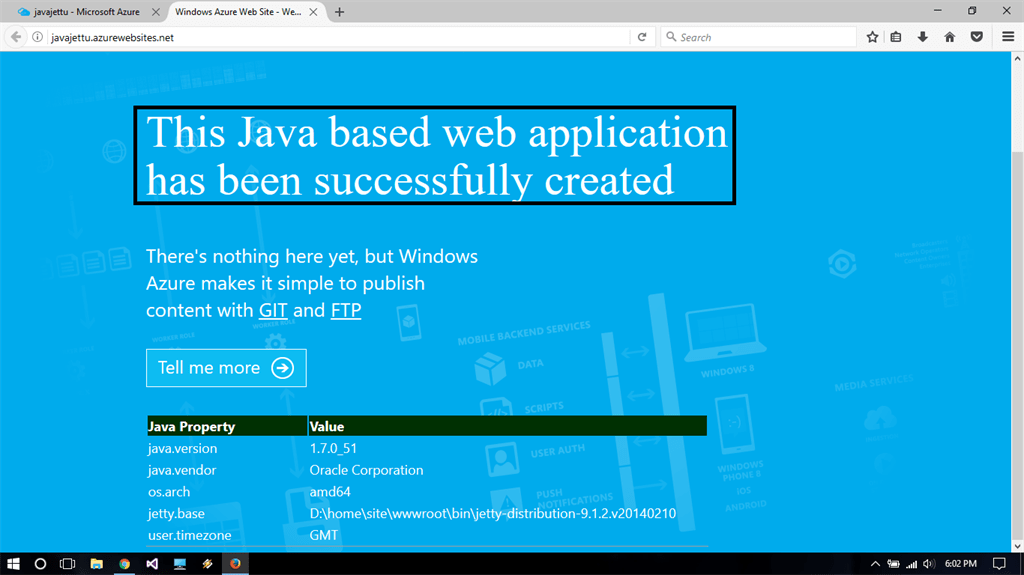Open the bookmarks list icon
This screenshot has width=1024, height=575.
[896, 37]
